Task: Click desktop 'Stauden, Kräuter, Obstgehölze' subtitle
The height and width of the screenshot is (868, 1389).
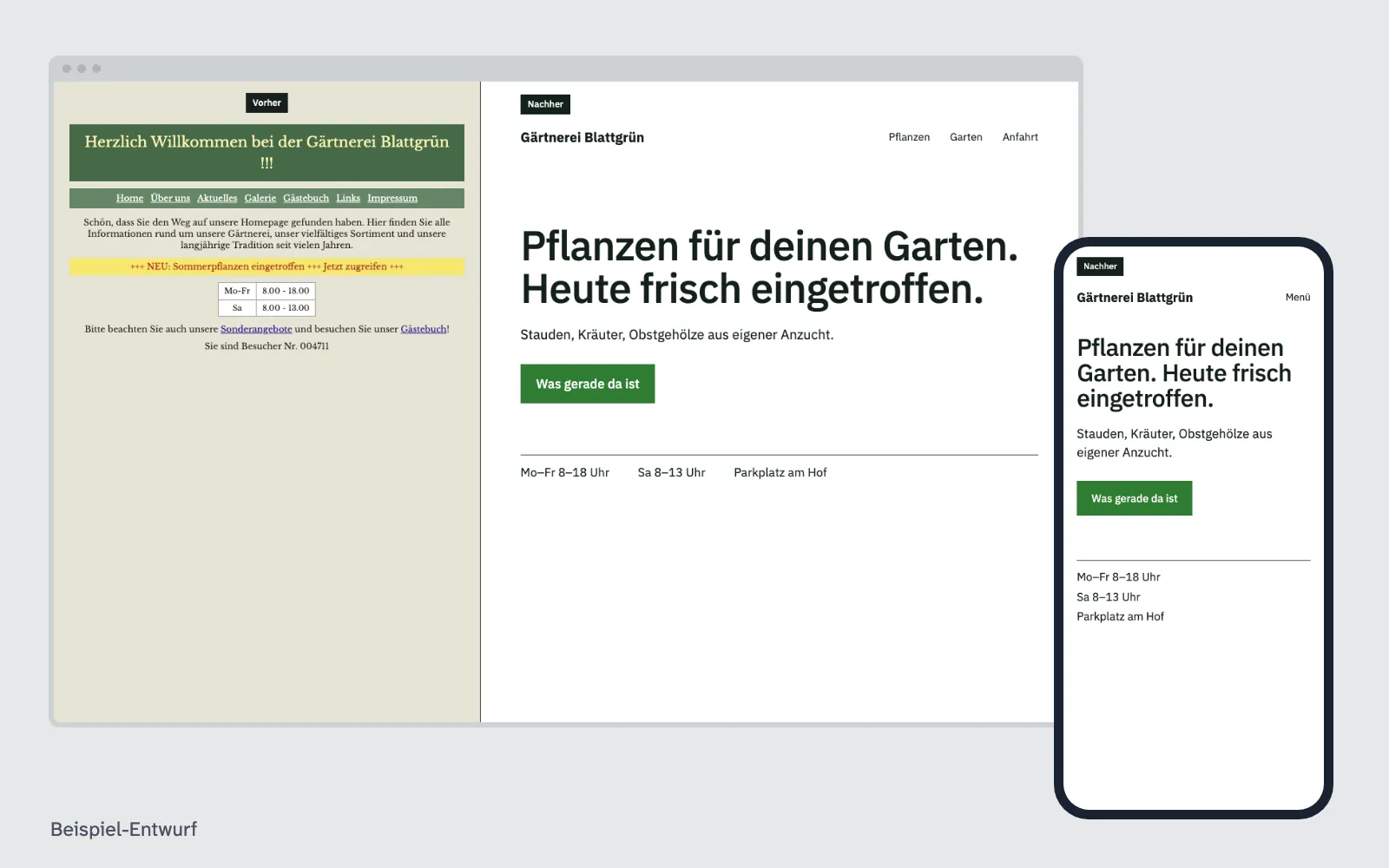Action: pyautogui.click(x=677, y=334)
